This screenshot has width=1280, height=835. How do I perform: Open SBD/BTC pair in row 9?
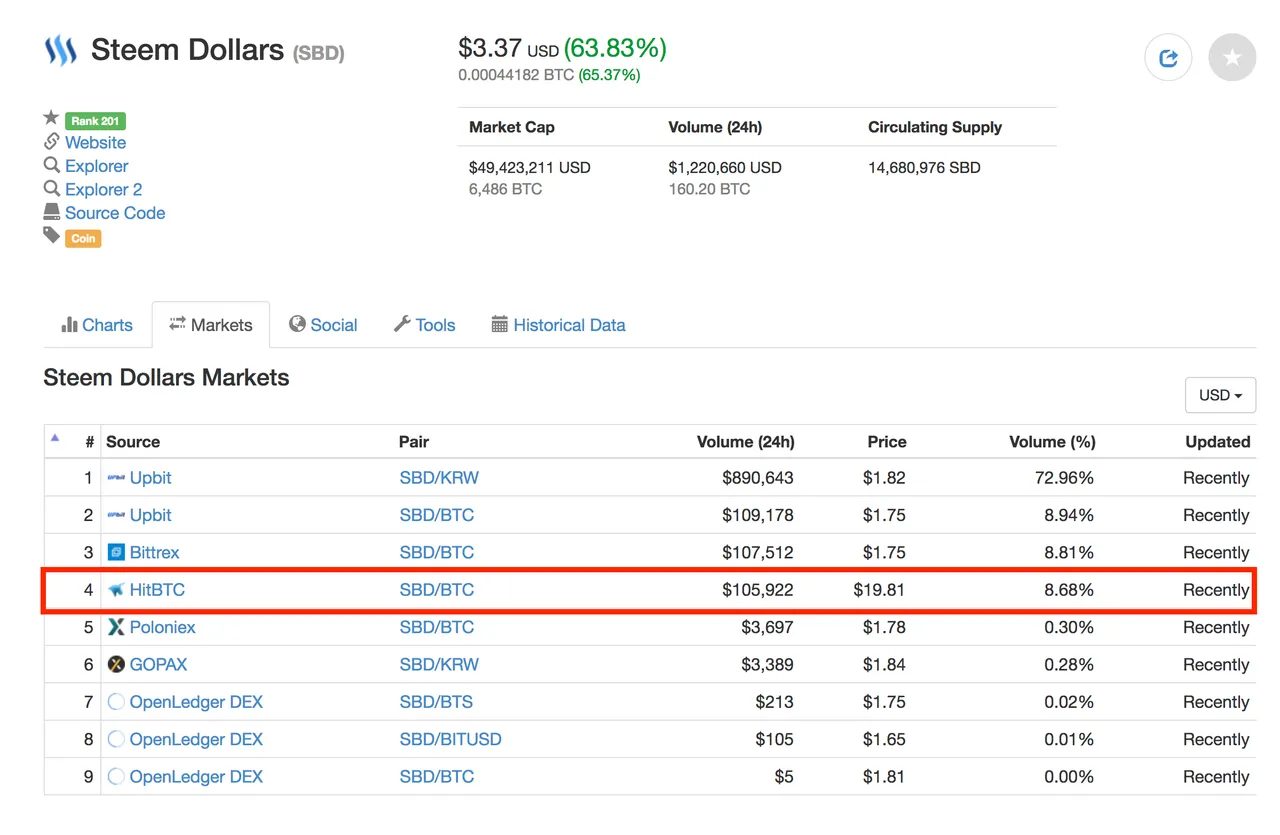[x=437, y=776]
